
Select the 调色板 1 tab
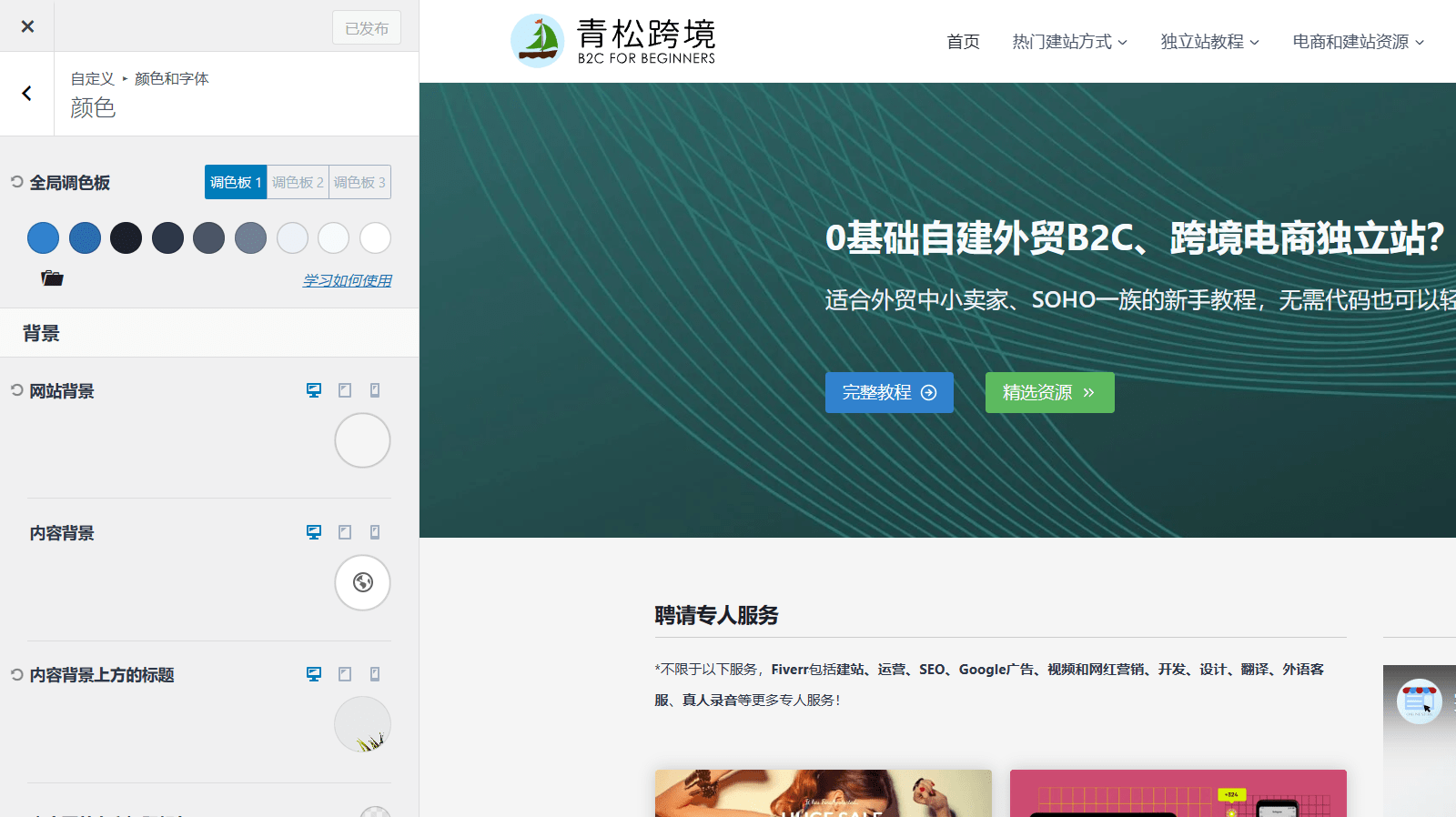pyautogui.click(x=236, y=182)
